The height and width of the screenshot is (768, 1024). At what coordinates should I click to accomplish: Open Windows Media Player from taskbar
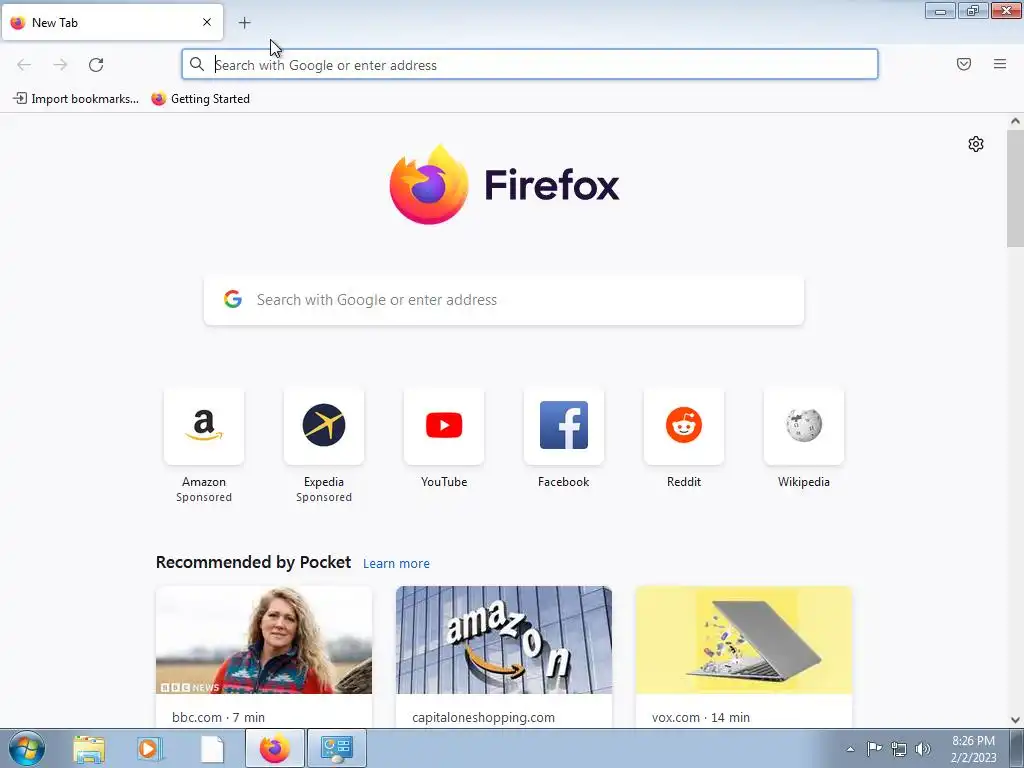150,749
